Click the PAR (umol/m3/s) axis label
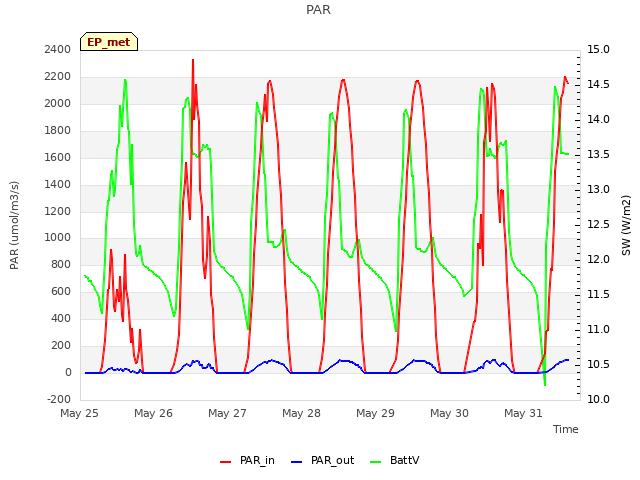 coord(14,225)
